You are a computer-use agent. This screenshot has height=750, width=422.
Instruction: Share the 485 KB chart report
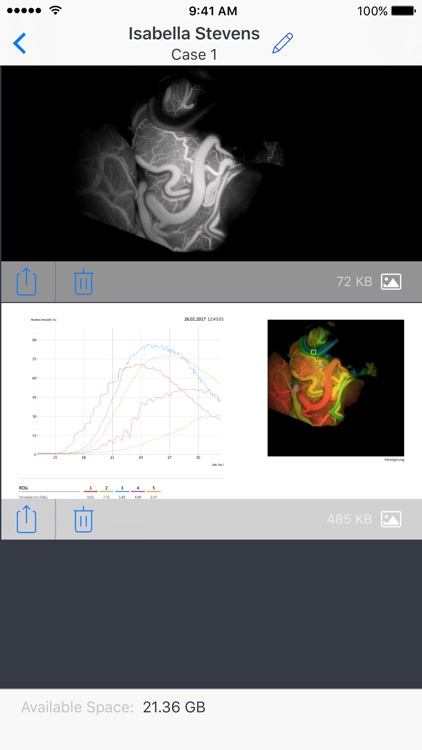(x=27, y=519)
